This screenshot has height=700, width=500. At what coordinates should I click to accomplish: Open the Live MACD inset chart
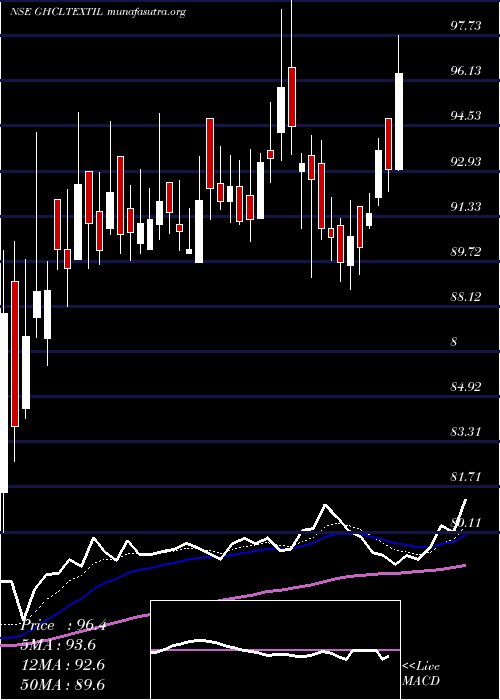click(x=275, y=650)
